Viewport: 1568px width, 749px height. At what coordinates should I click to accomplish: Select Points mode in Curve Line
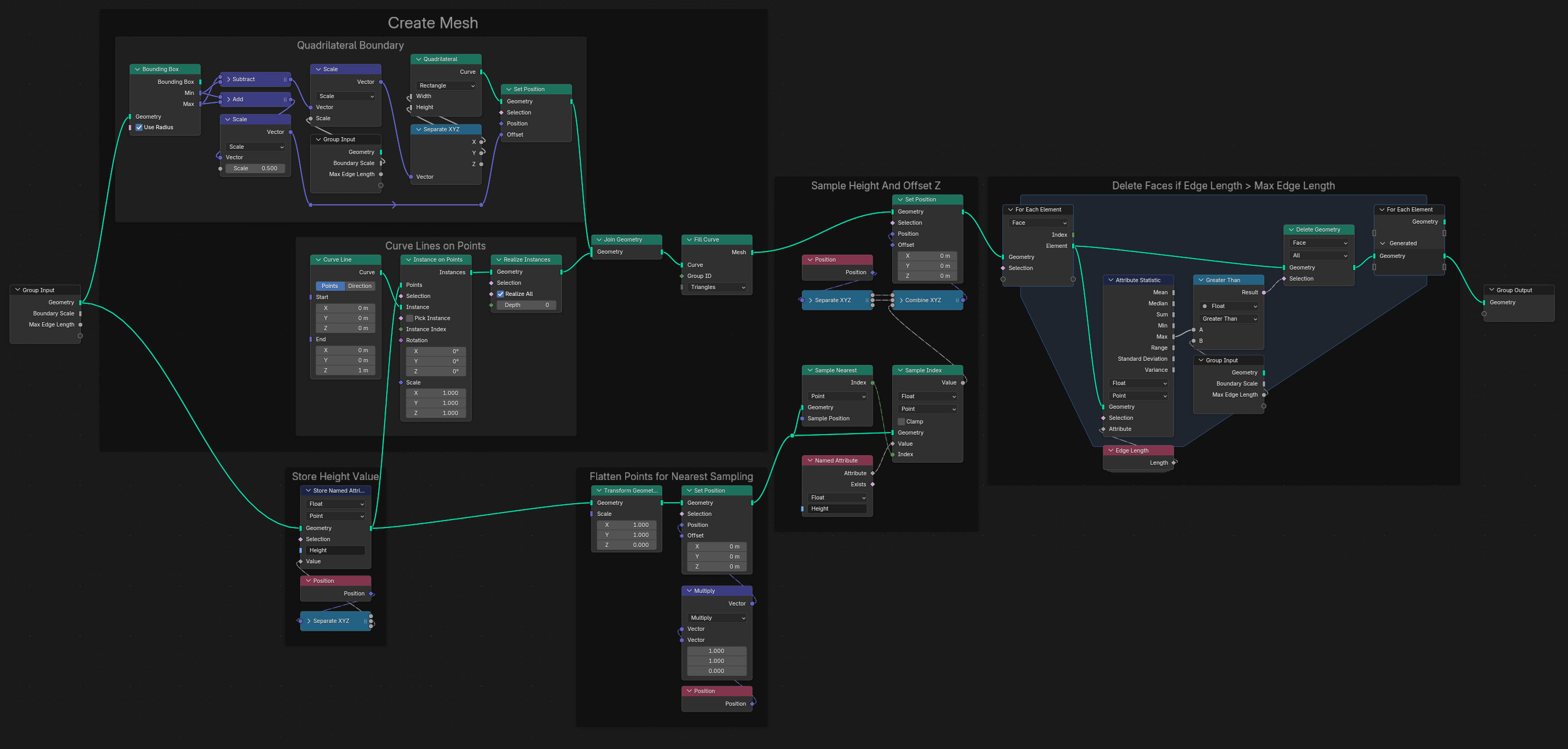(x=330, y=286)
